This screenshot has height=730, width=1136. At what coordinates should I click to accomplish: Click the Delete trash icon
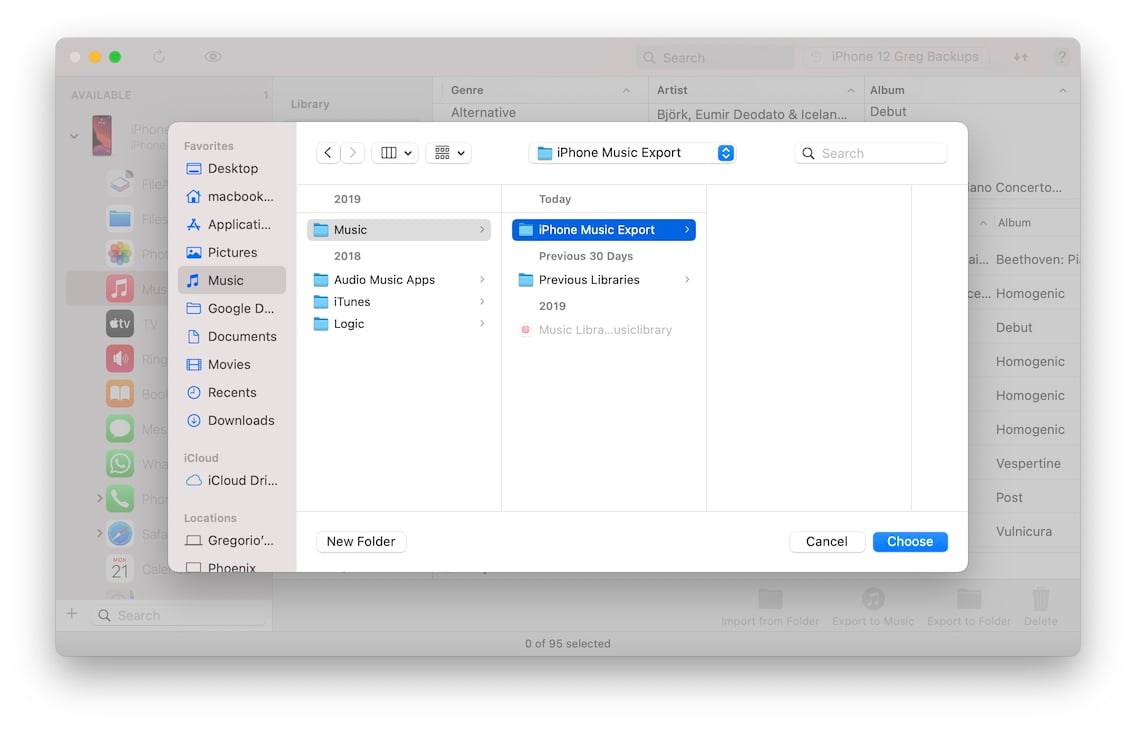1040,607
